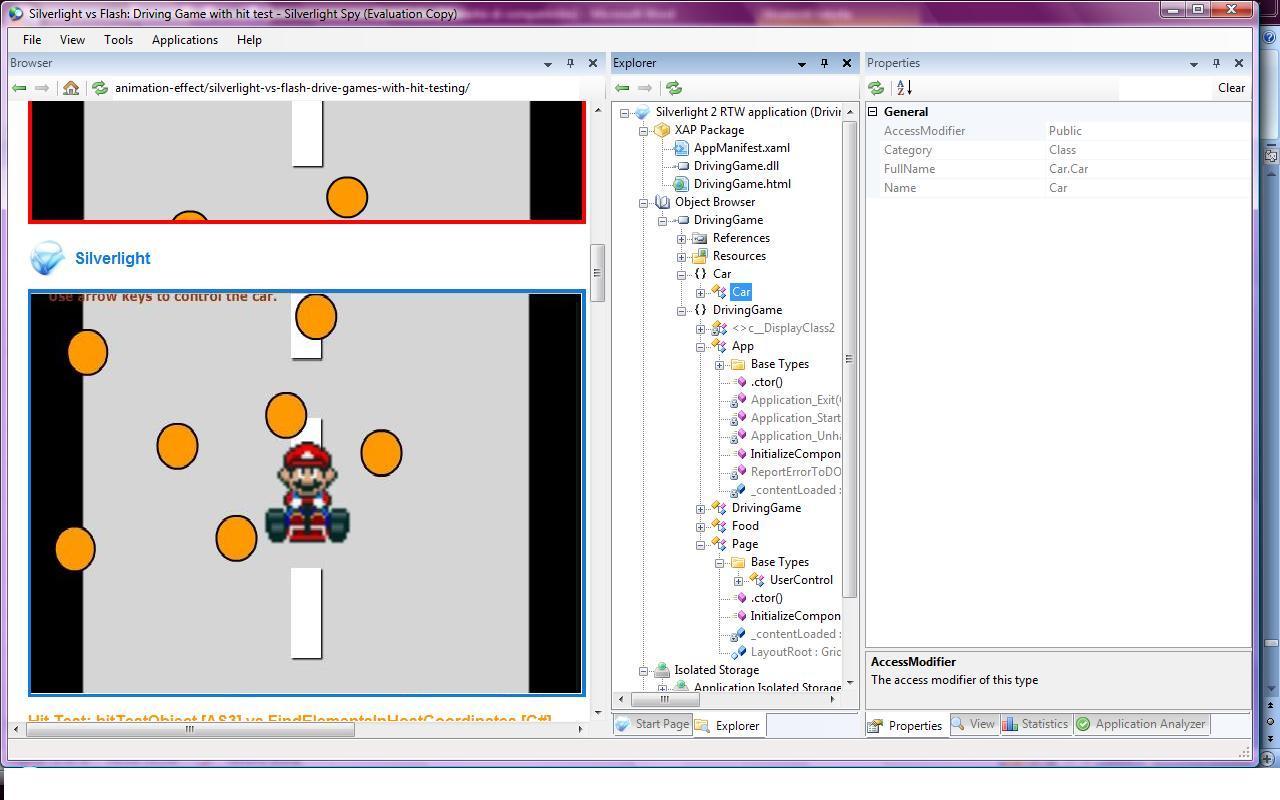Image resolution: width=1280 pixels, height=800 pixels.
Task: Switch to the View tab
Action: click(973, 724)
